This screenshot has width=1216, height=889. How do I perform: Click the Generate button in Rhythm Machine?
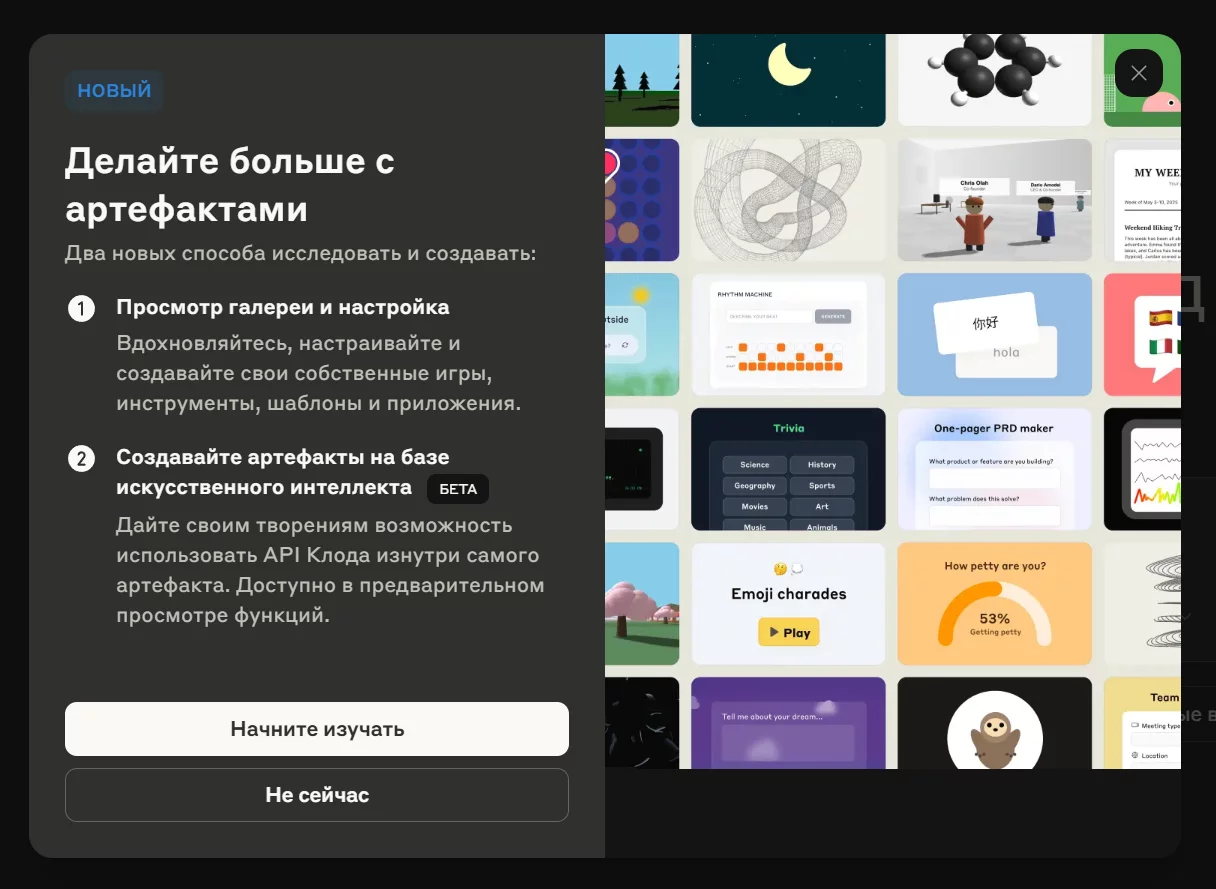point(832,316)
